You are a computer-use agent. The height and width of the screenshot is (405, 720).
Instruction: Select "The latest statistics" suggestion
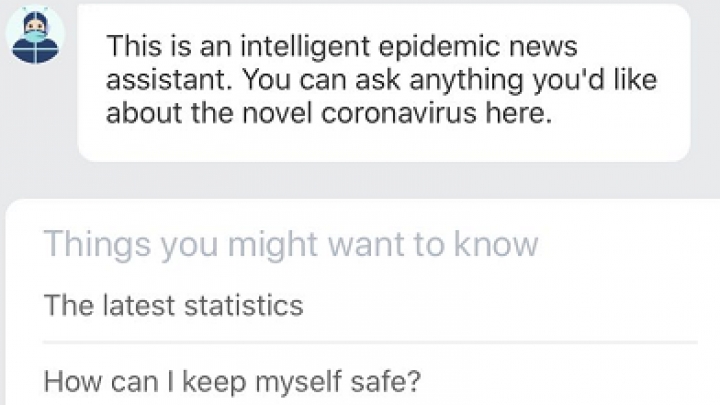tap(174, 305)
